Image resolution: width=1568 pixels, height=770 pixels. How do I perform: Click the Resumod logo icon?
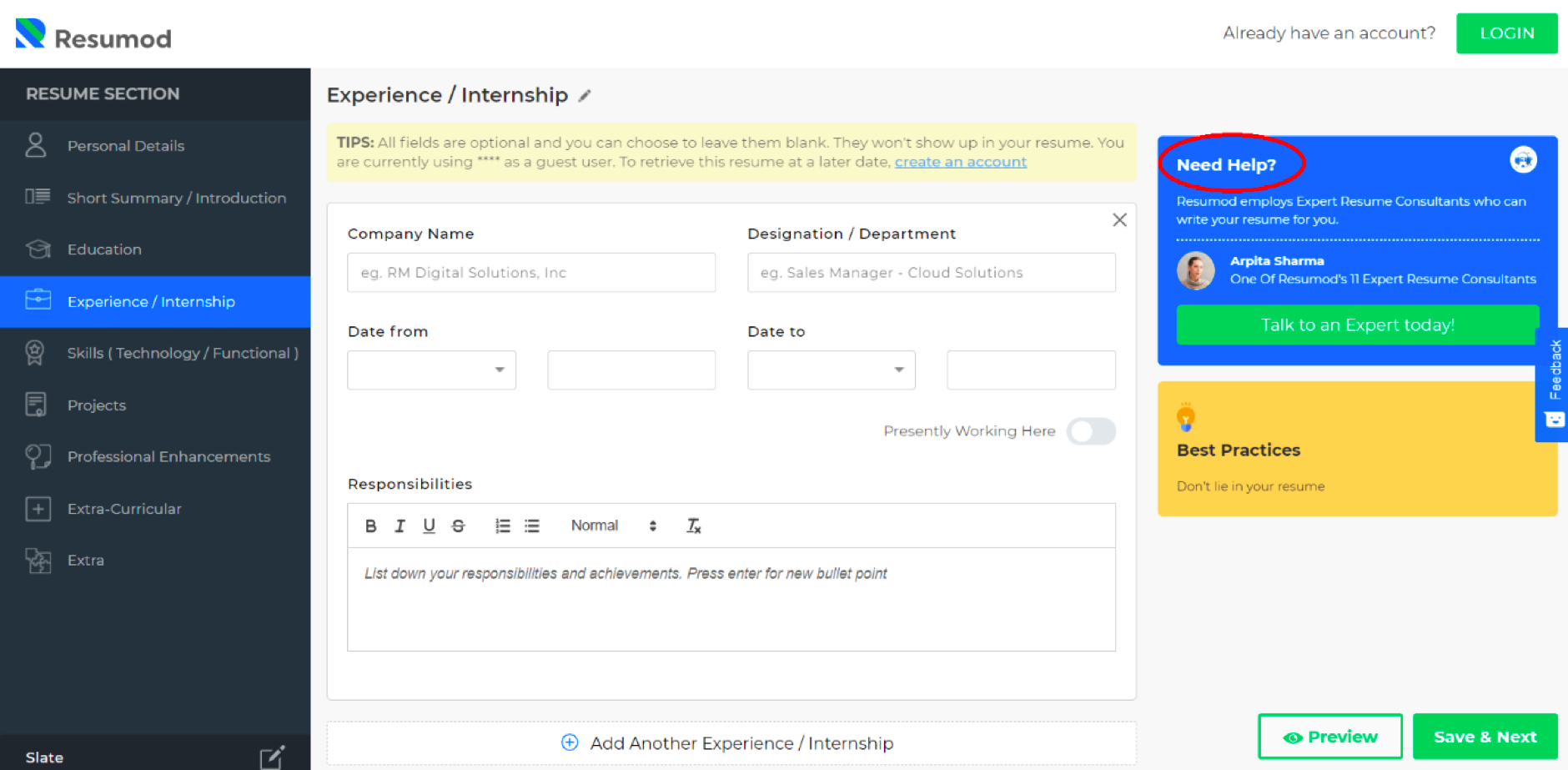tap(31, 33)
